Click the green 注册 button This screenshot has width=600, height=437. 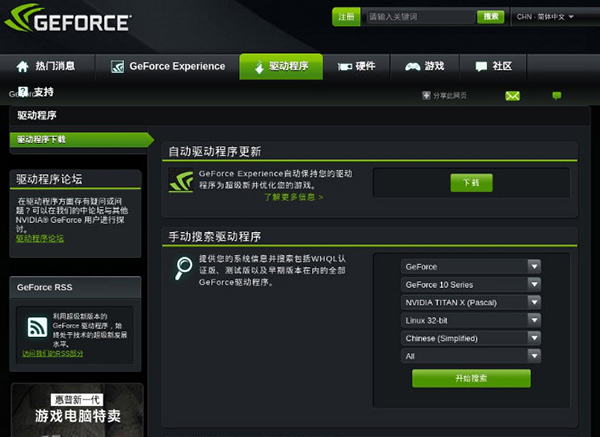(346, 17)
